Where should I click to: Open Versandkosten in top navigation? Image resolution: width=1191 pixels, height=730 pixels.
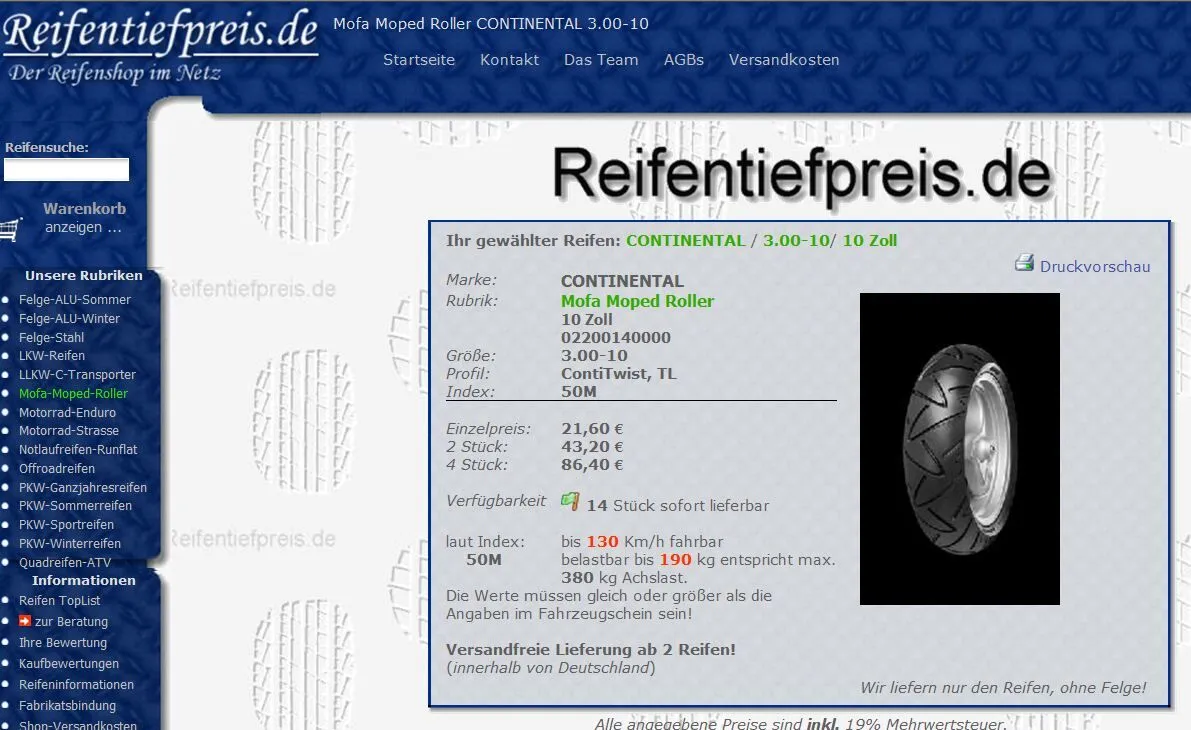coord(784,59)
